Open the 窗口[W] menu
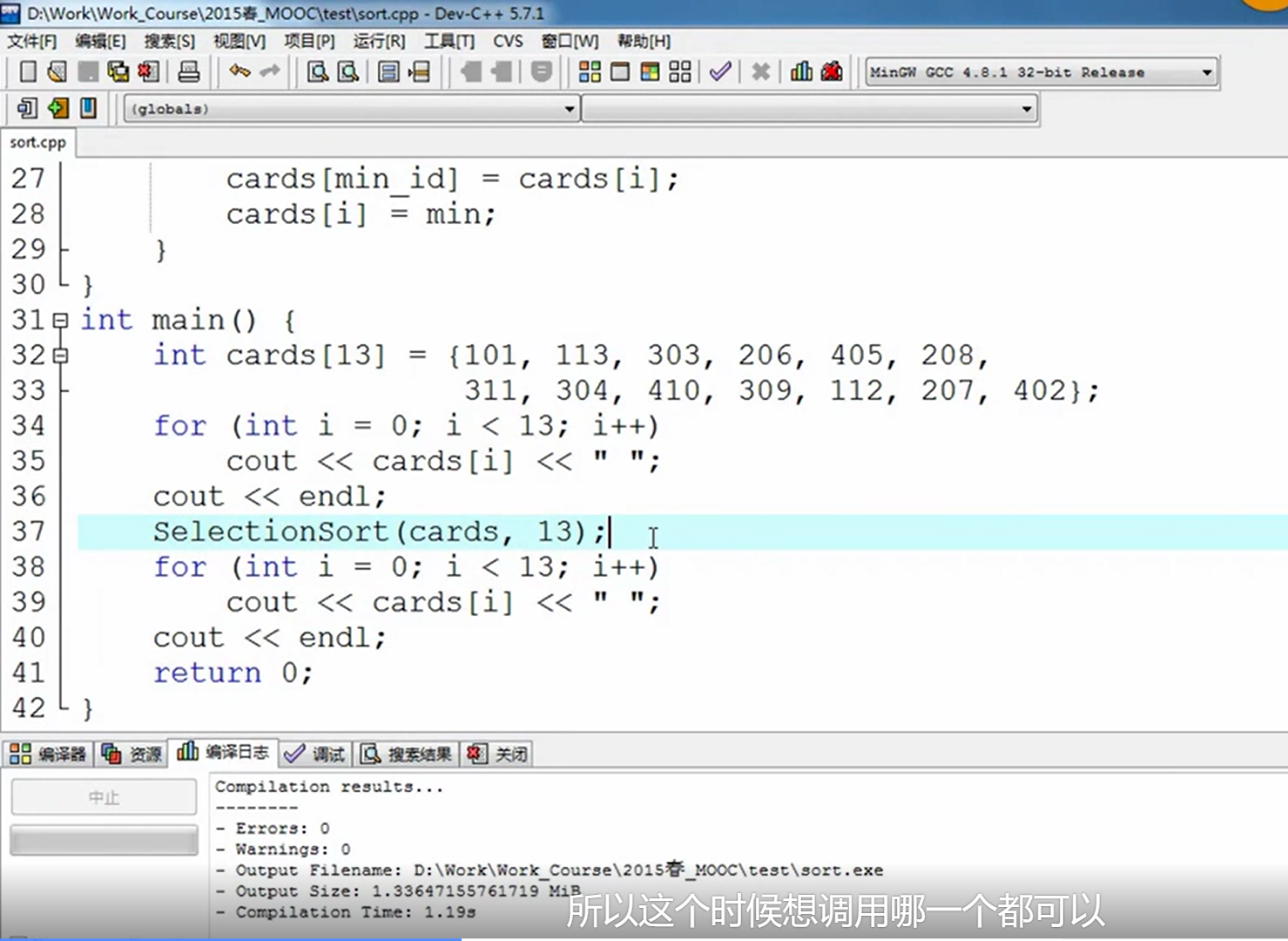 [570, 41]
